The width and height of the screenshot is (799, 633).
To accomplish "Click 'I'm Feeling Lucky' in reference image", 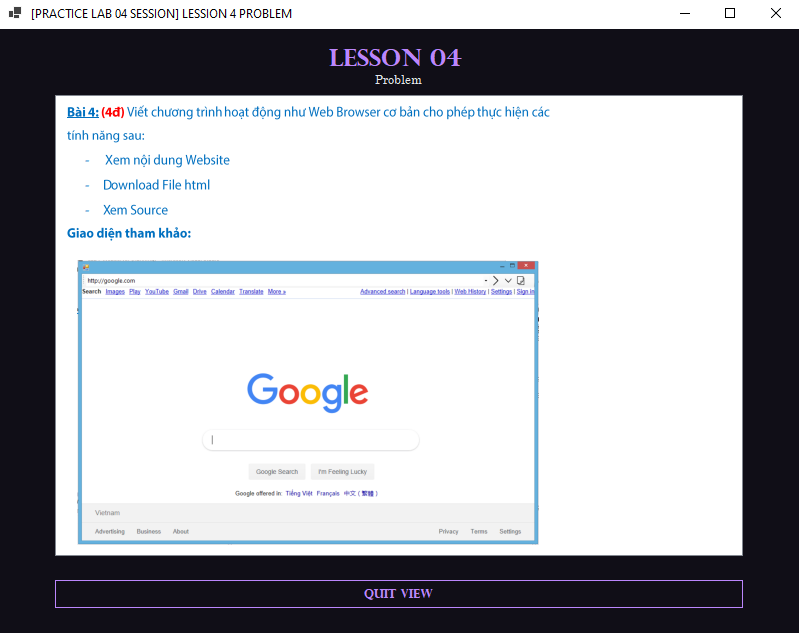I will pos(342,472).
